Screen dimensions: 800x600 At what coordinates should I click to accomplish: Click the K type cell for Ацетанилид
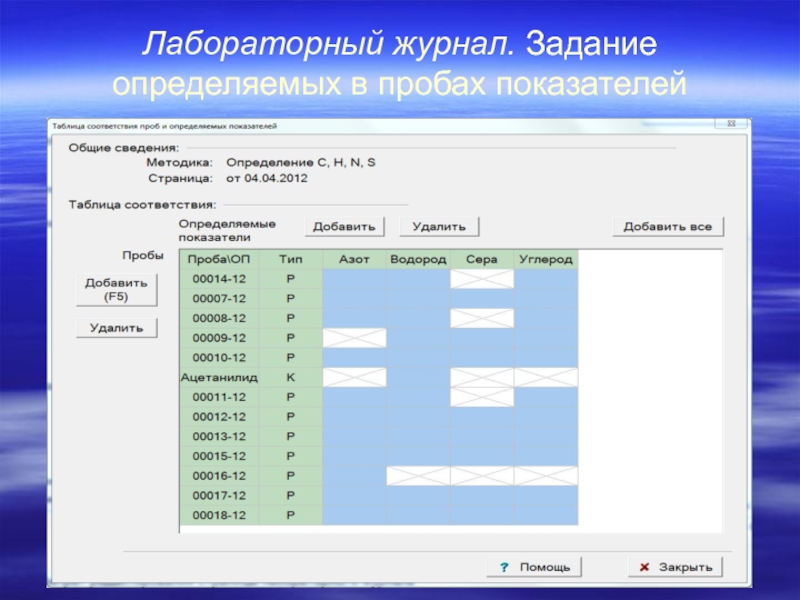point(290,378)
